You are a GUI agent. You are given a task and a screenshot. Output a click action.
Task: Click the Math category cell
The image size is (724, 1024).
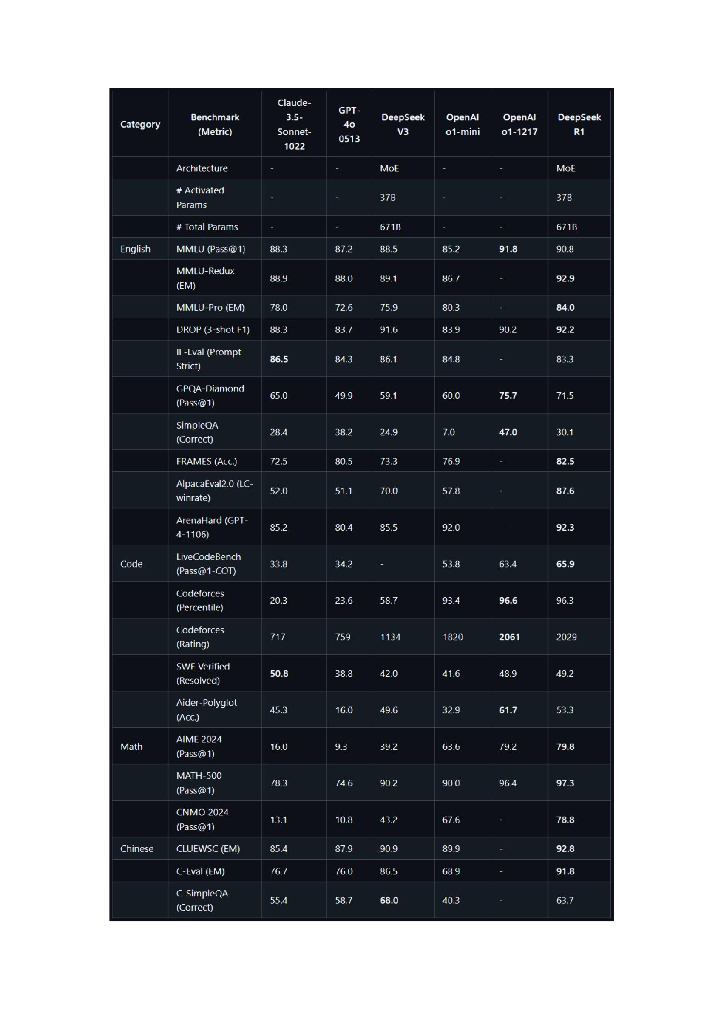pyautogui.click(x=131, y=746)
